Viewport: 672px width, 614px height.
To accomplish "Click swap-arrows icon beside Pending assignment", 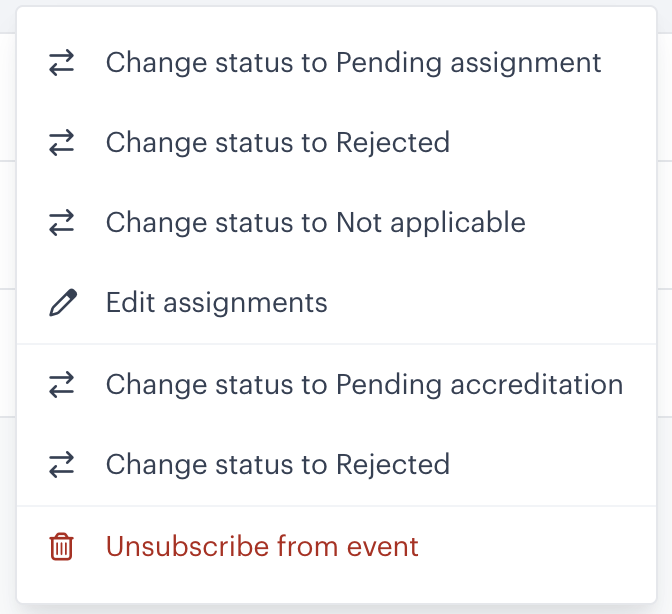I will coord(61,63).
